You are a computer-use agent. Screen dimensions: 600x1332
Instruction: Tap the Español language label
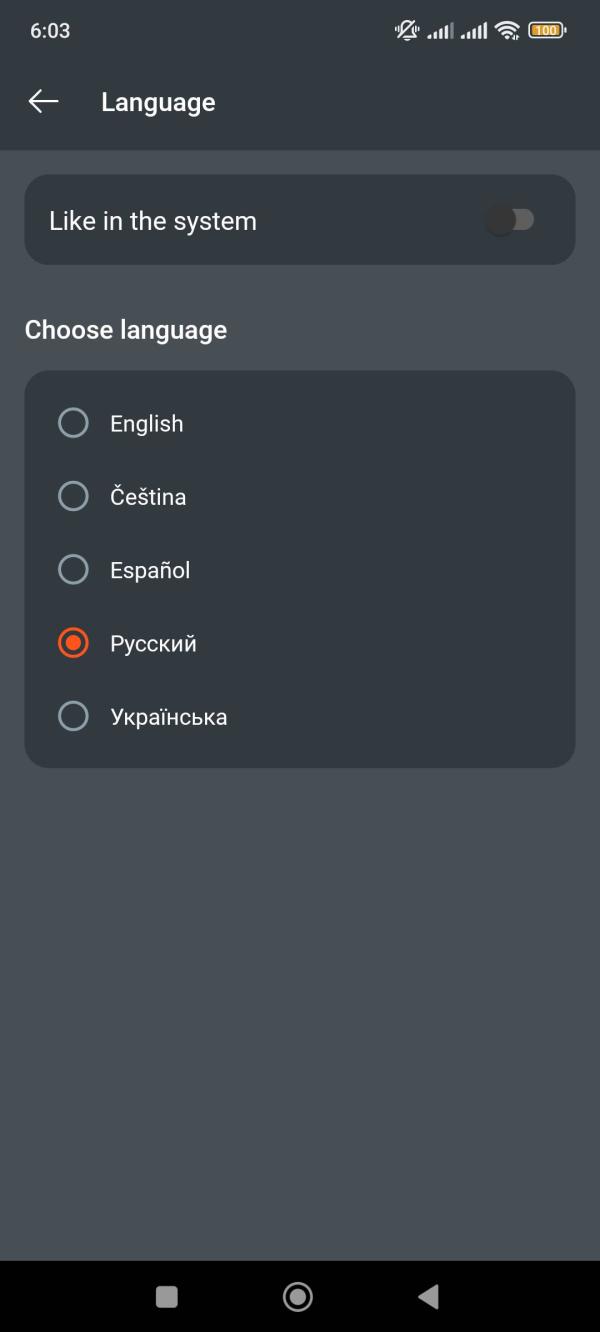click(x=150, y=571)
